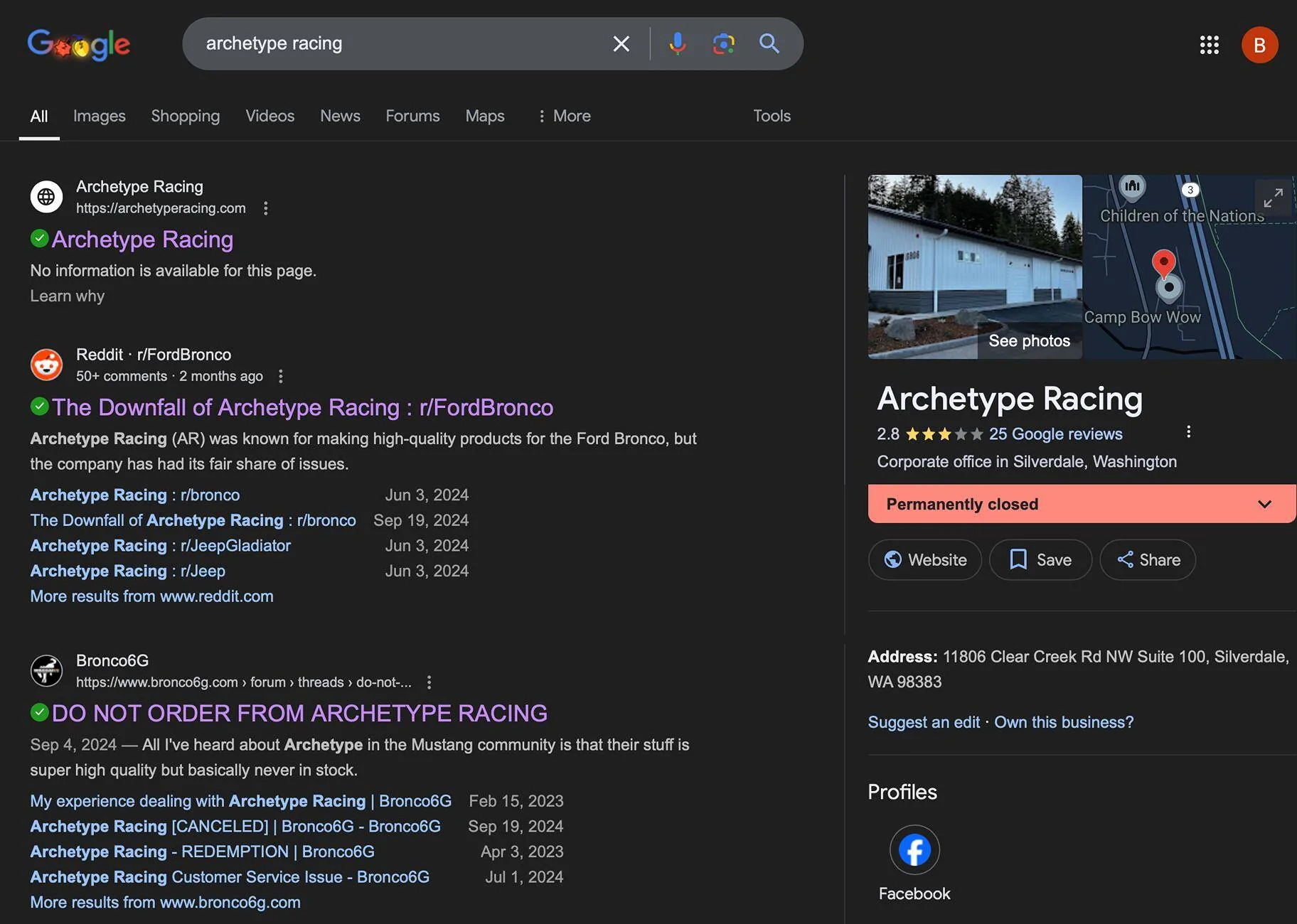Click the globe favicon of Archetype Racing
The height and width of the screenshot is (924, 1297).
(x=46, y=196)
